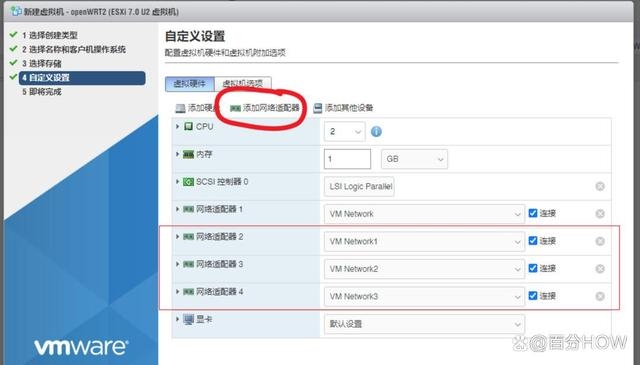
Task: Open the CPU count dropdown
Action: tap(344, 132)
